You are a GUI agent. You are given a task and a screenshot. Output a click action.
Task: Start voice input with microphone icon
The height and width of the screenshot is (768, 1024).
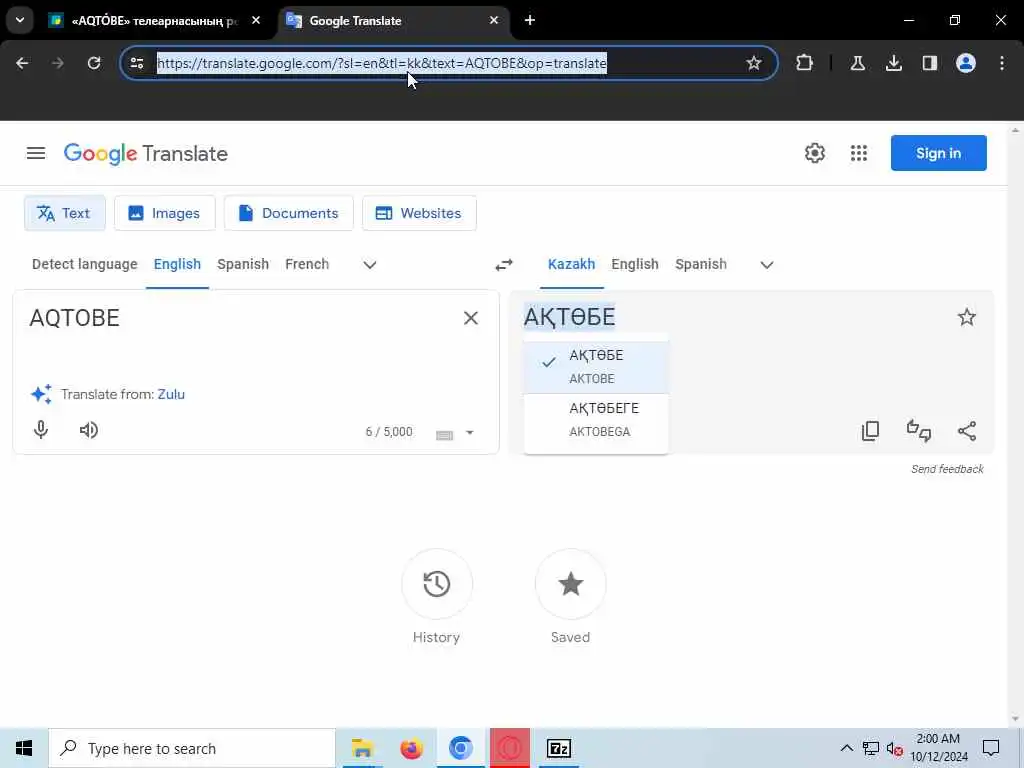[40, 430]
